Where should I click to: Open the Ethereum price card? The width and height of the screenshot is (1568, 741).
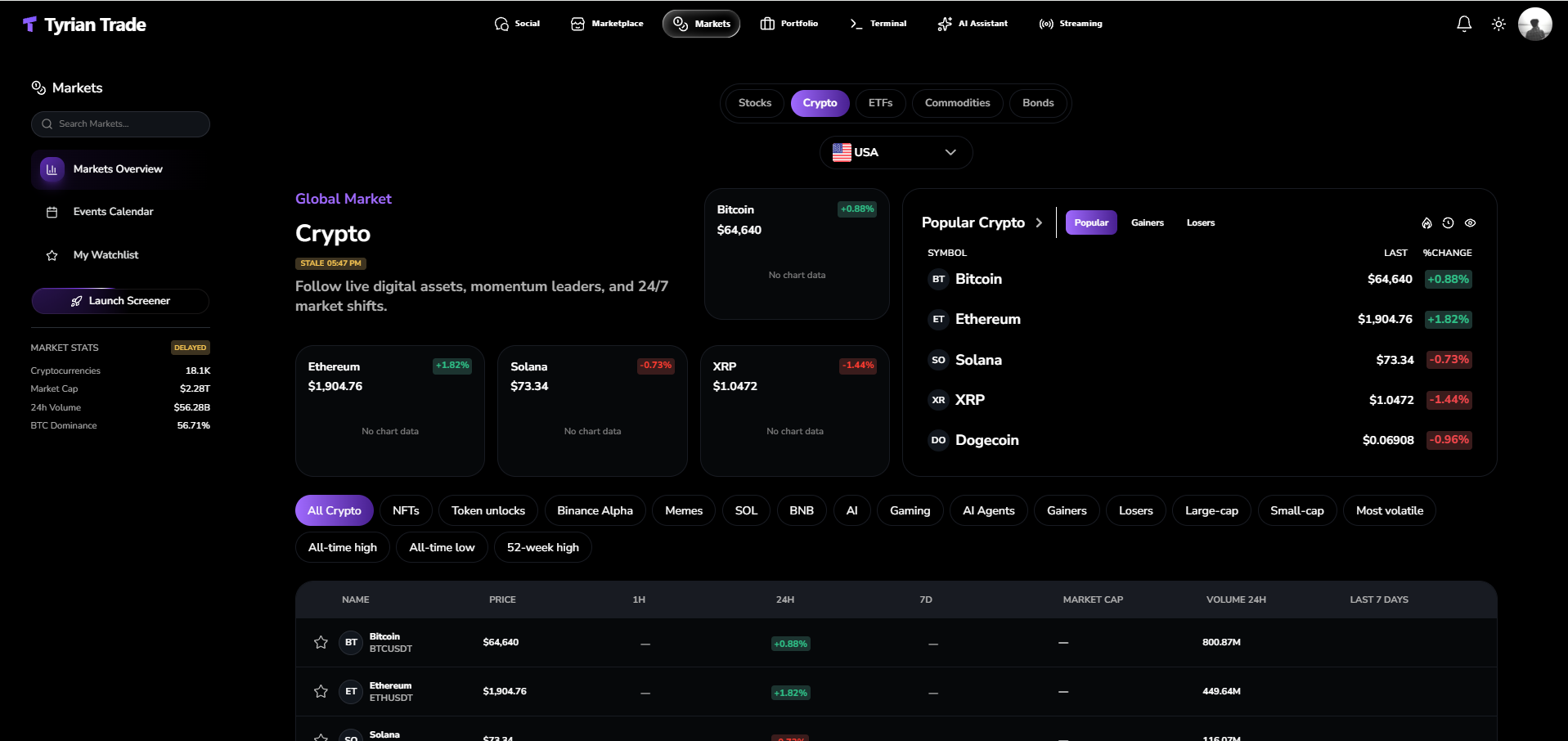390,411
